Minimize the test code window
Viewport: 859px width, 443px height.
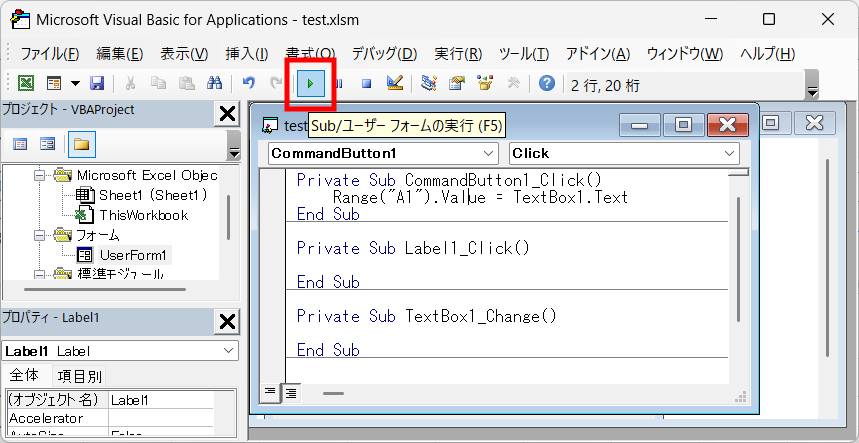point(639,125)
